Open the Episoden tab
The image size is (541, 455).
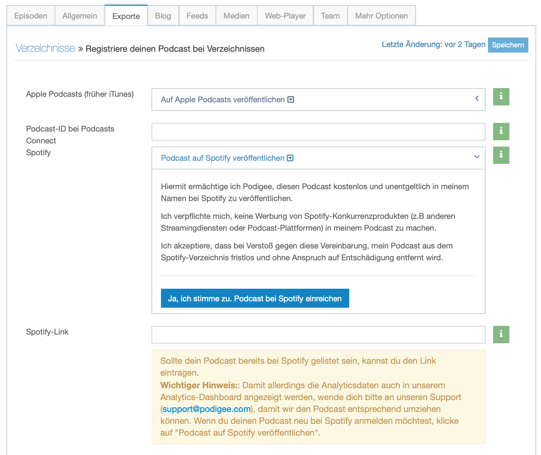point(31,16)
